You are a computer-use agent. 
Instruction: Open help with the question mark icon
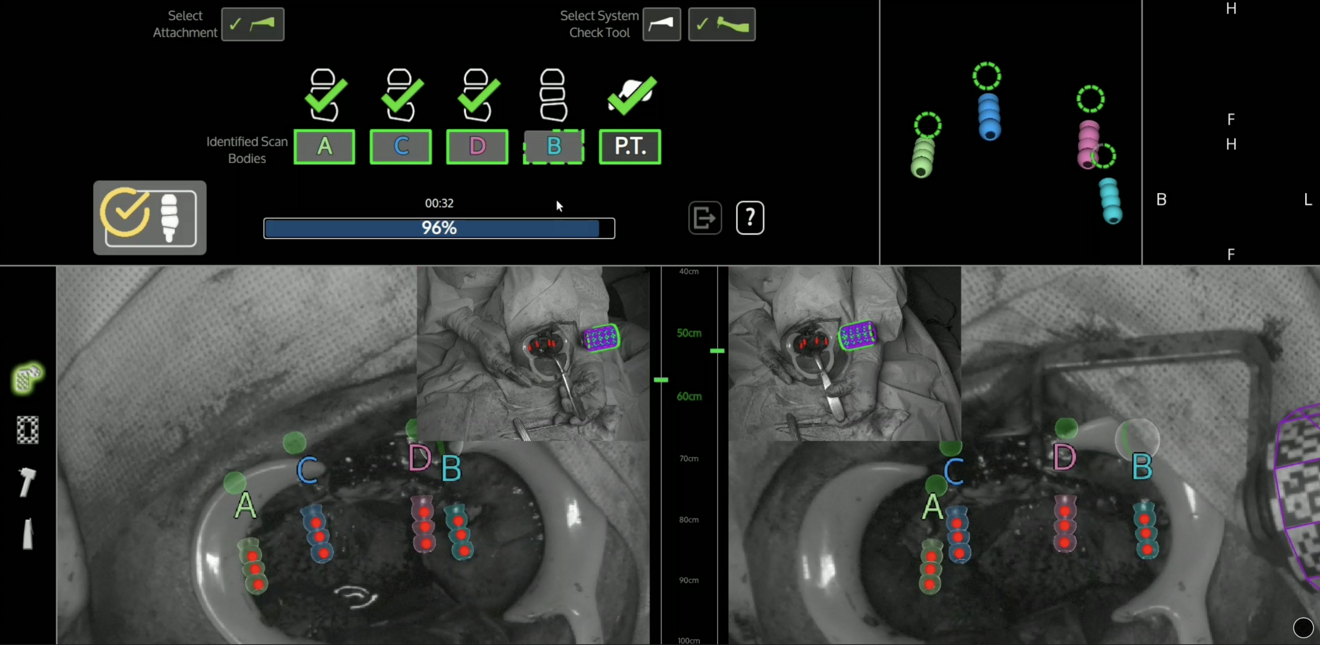[750, 217]
